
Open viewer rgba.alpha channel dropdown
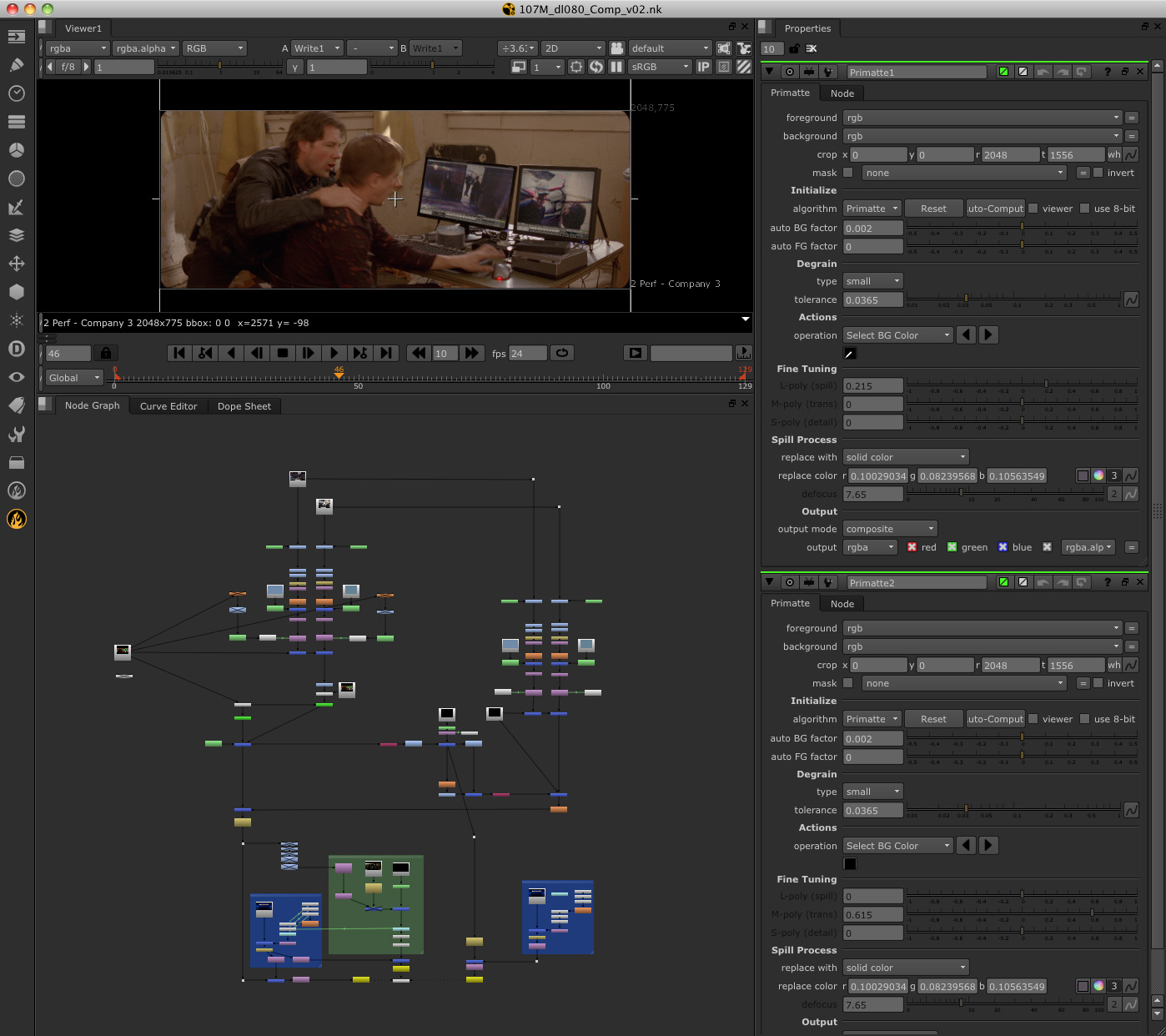click(x=145, y=48)
